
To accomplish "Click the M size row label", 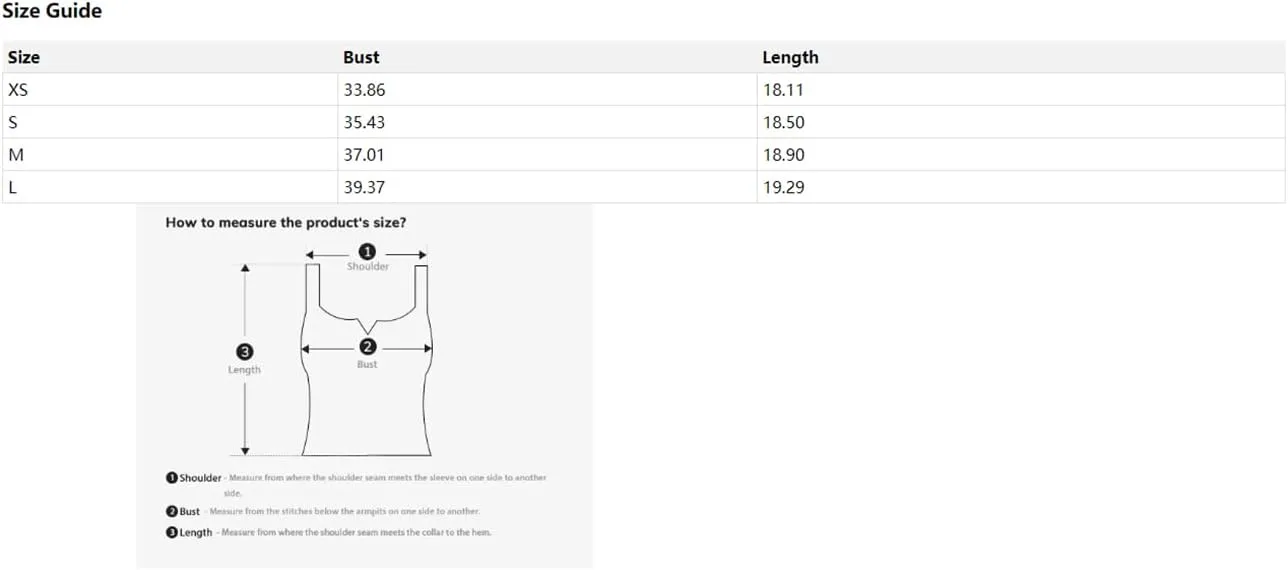I will point(15,155).
